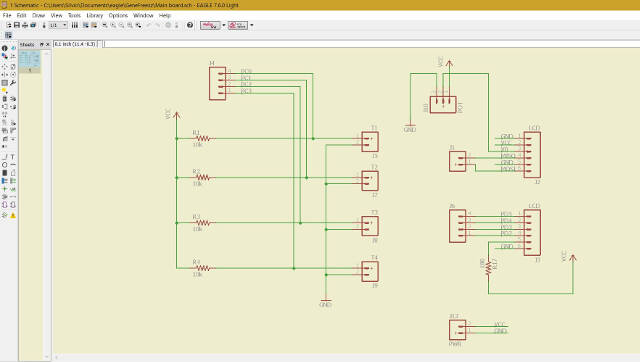
Task: Click the upper LCD connector label
Action: coord(534,128)
